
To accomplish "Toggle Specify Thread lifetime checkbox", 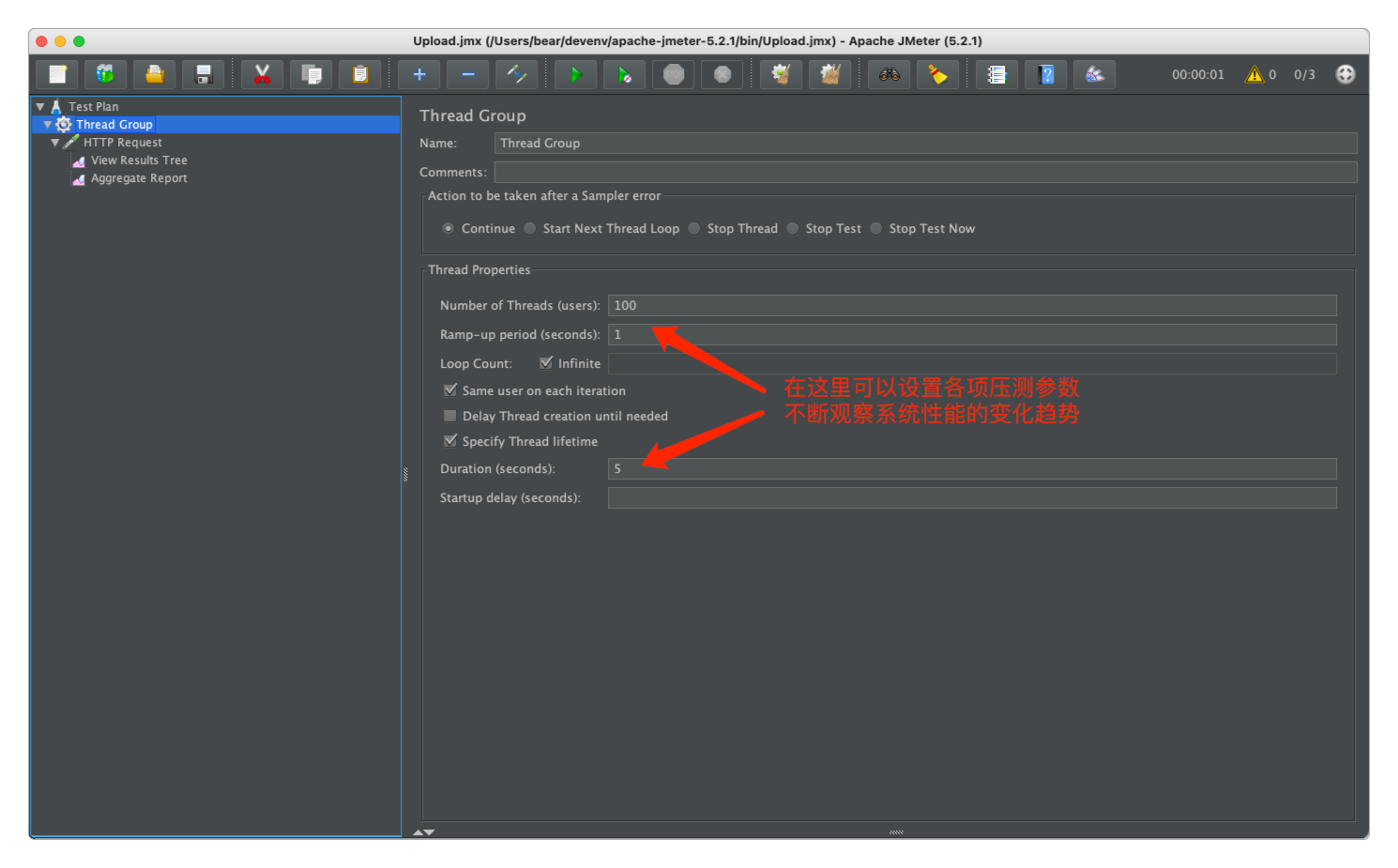I will pos(450,440).
